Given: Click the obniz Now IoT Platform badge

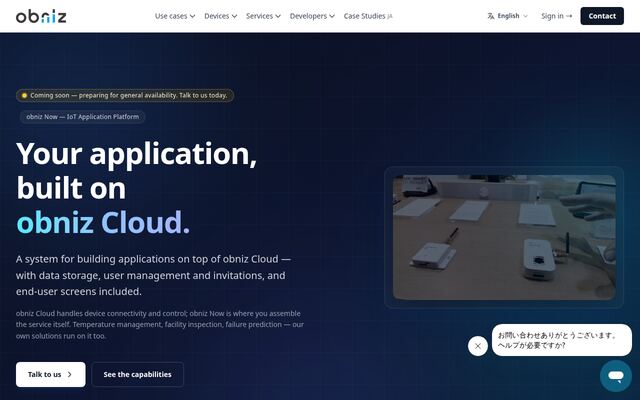Looking at the screenshot, I should [x=82, y=117].
